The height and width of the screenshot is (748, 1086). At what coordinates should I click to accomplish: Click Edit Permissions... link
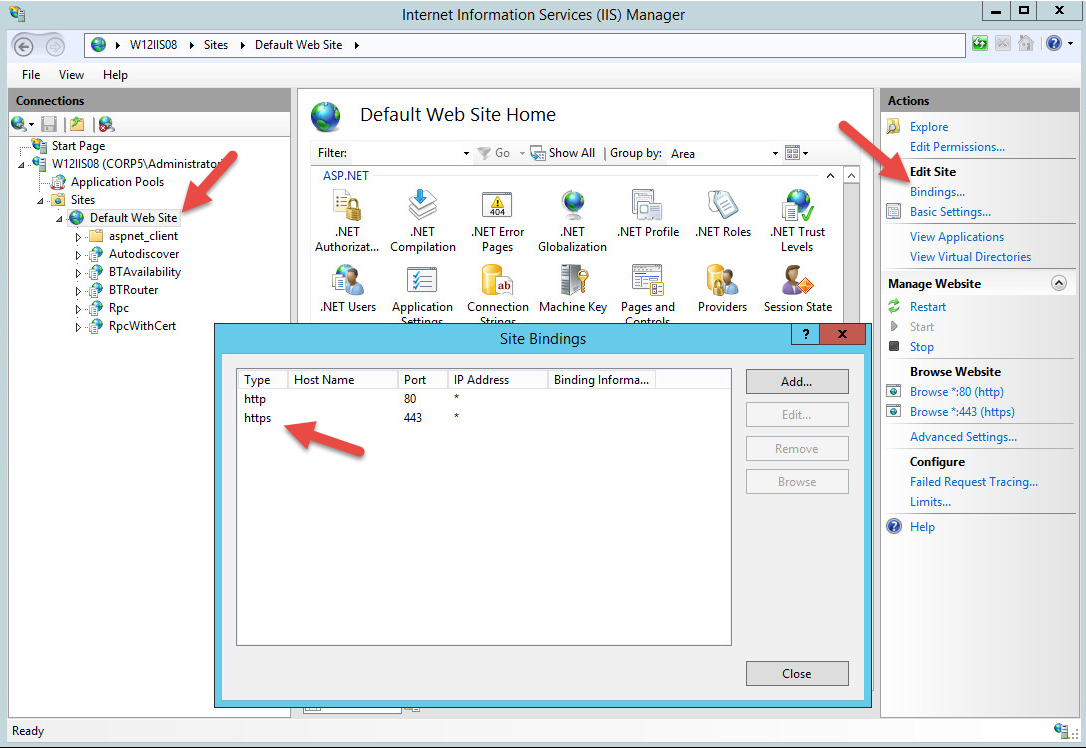click(x=957, y=147)
